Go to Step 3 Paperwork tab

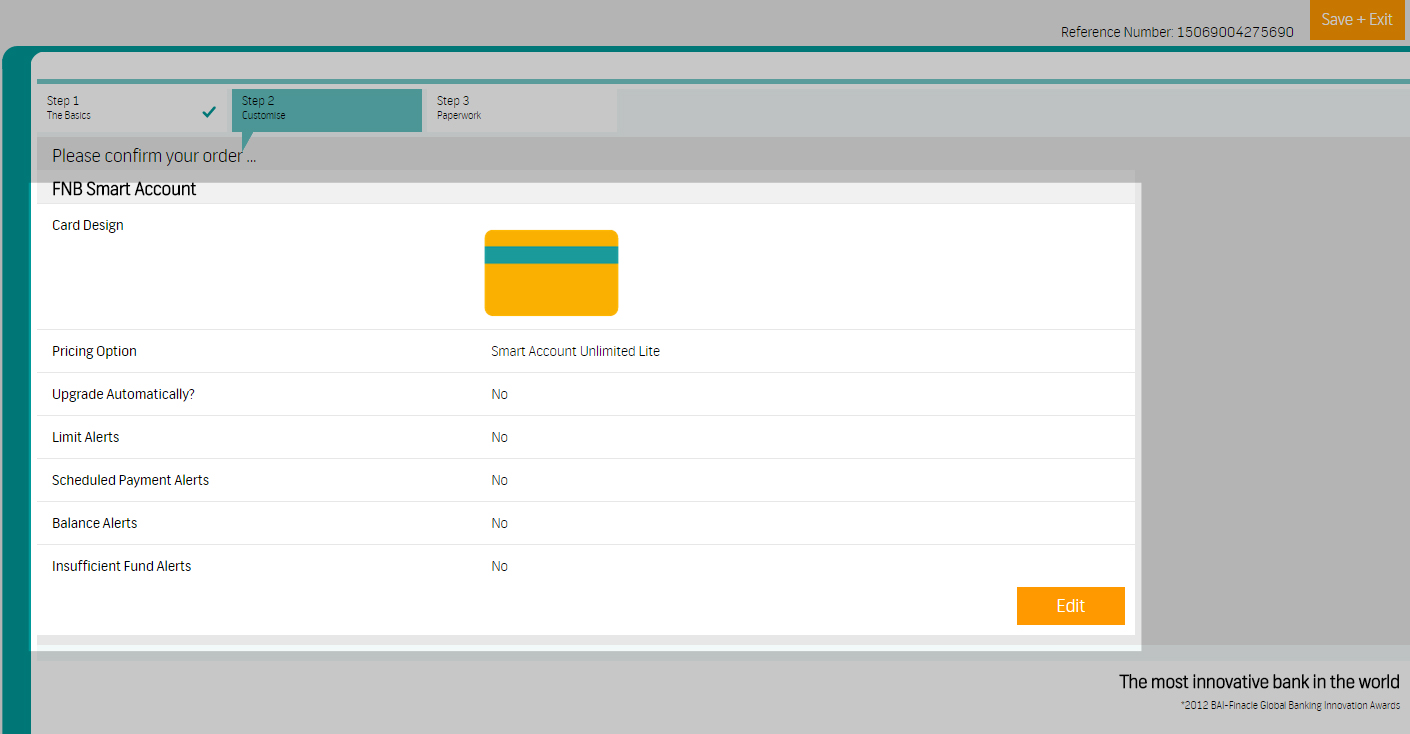tap(522, 108)
